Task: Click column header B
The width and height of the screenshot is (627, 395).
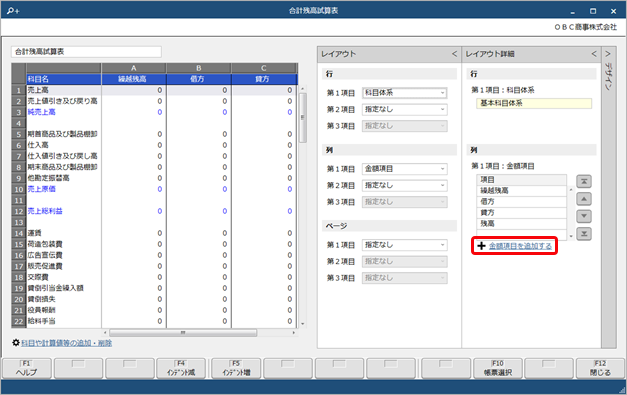Action: click(x=198, y=68)
